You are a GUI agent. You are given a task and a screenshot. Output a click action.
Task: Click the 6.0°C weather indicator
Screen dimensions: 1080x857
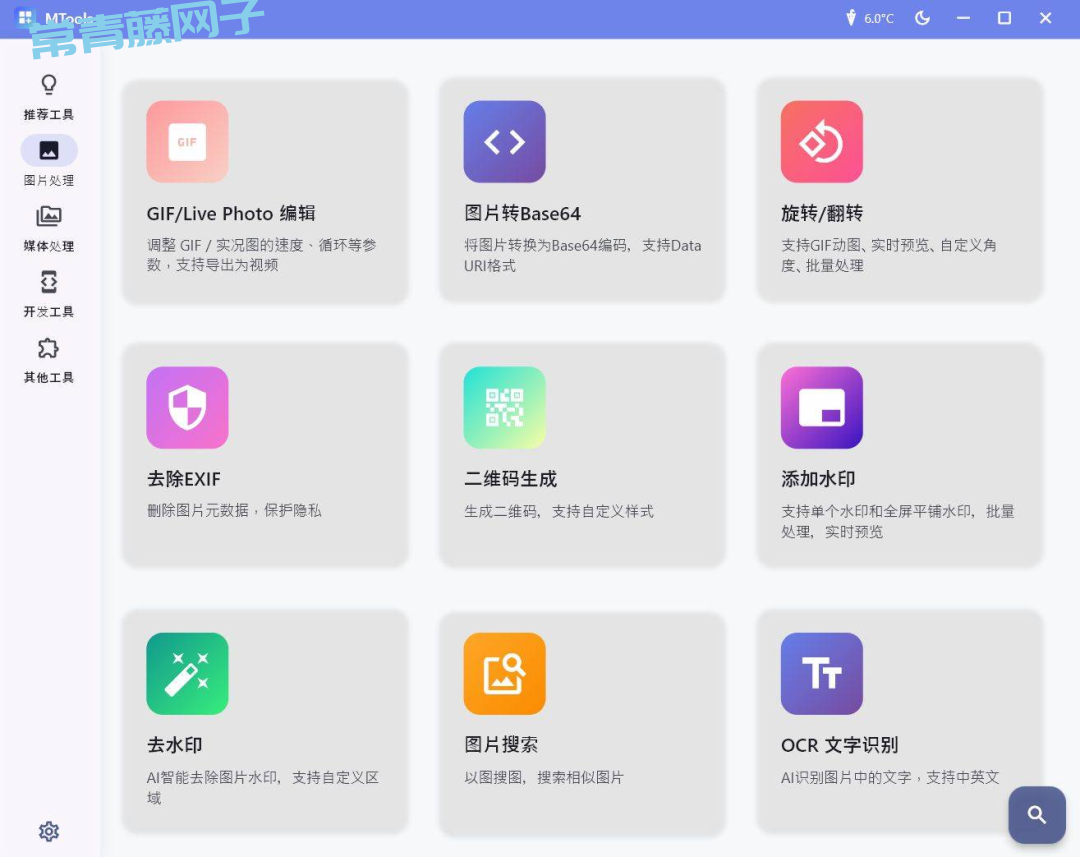(x=870, y=18)
